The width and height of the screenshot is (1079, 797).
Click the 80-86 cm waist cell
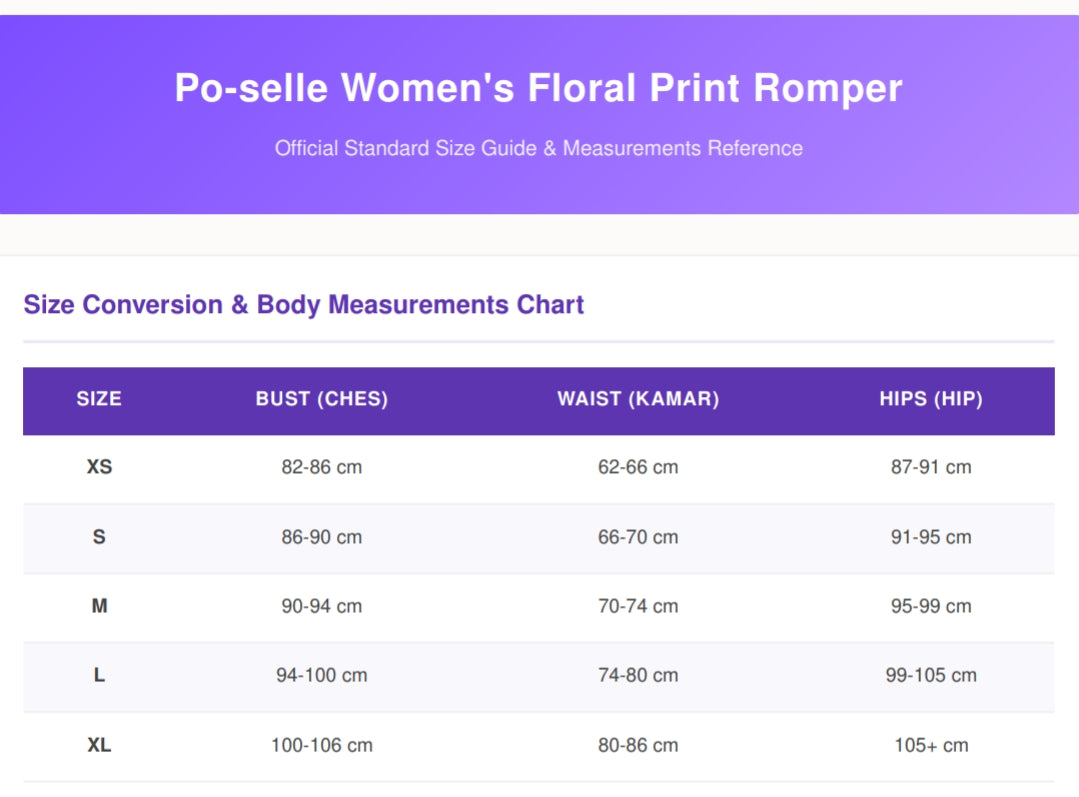[x=638, y=745]
